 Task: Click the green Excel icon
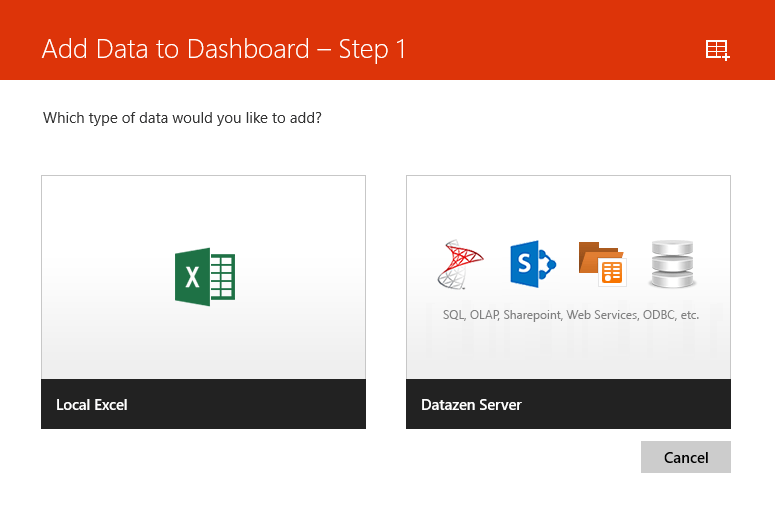tap(204, 276)
